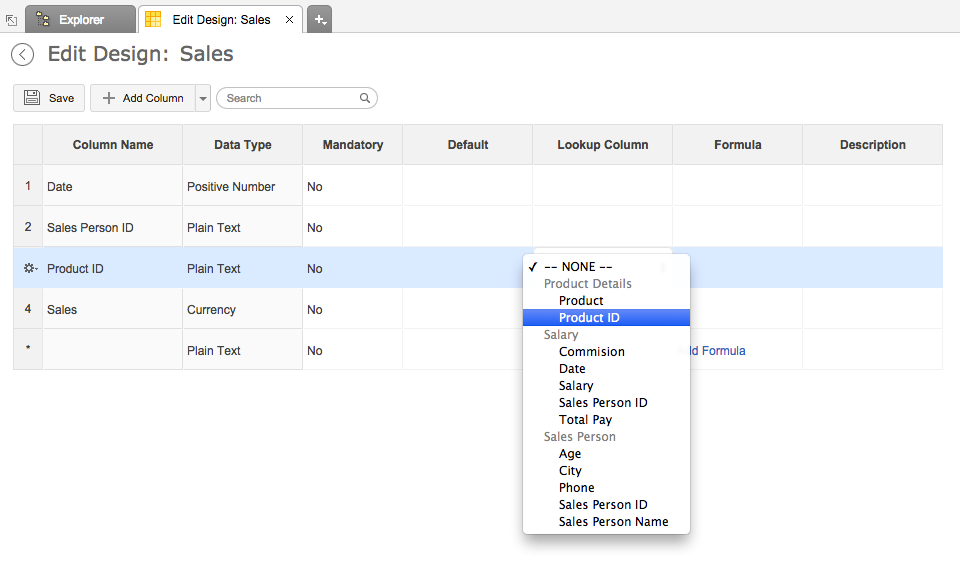This screenshot has width=960, height=563.
Task: Open Mandatory dropdown for Date row
Action: (x=352, y=187)
